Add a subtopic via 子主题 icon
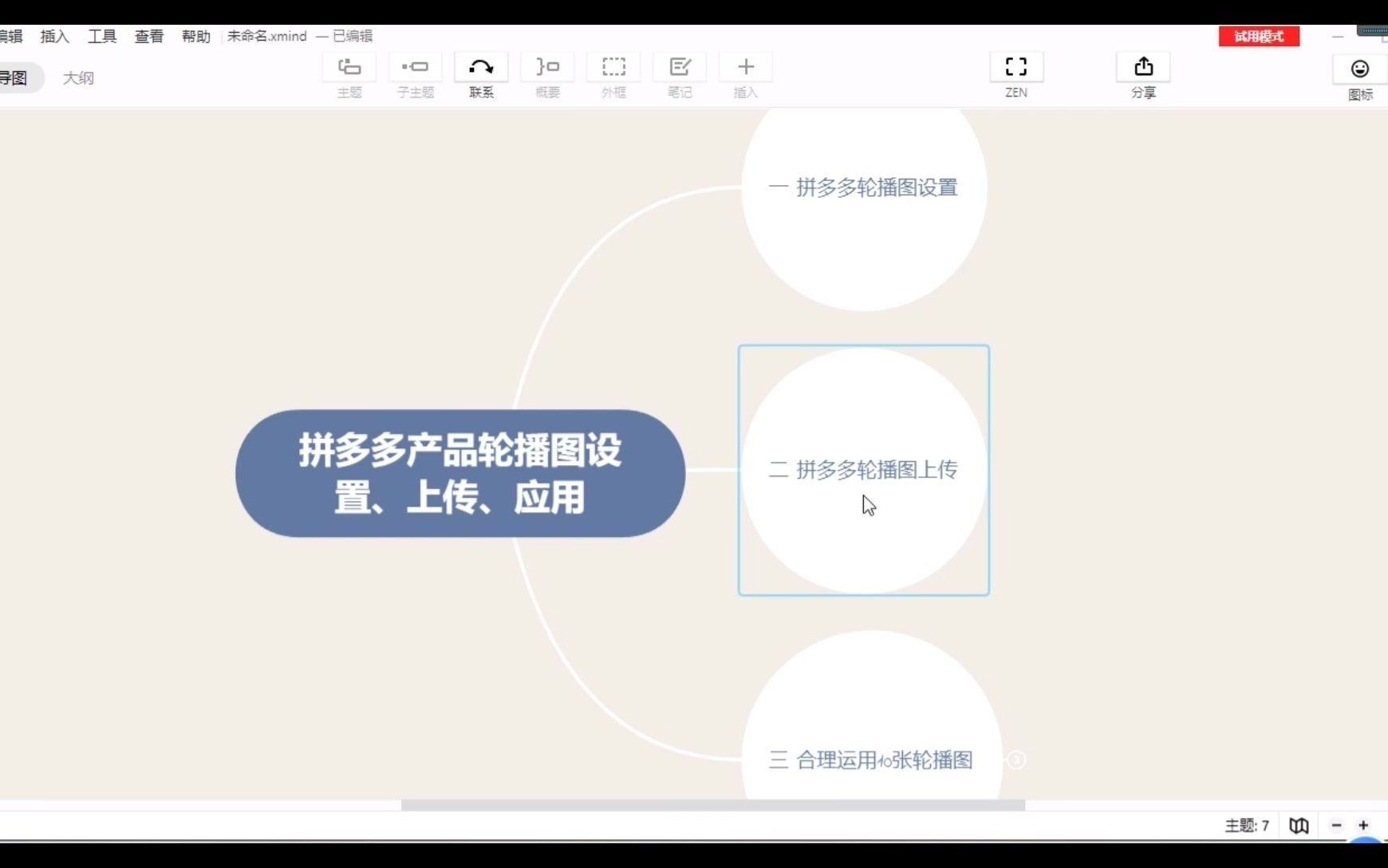Image resolution: width=1388 pixels, height=868 pixels. click(x=415, y=67)
